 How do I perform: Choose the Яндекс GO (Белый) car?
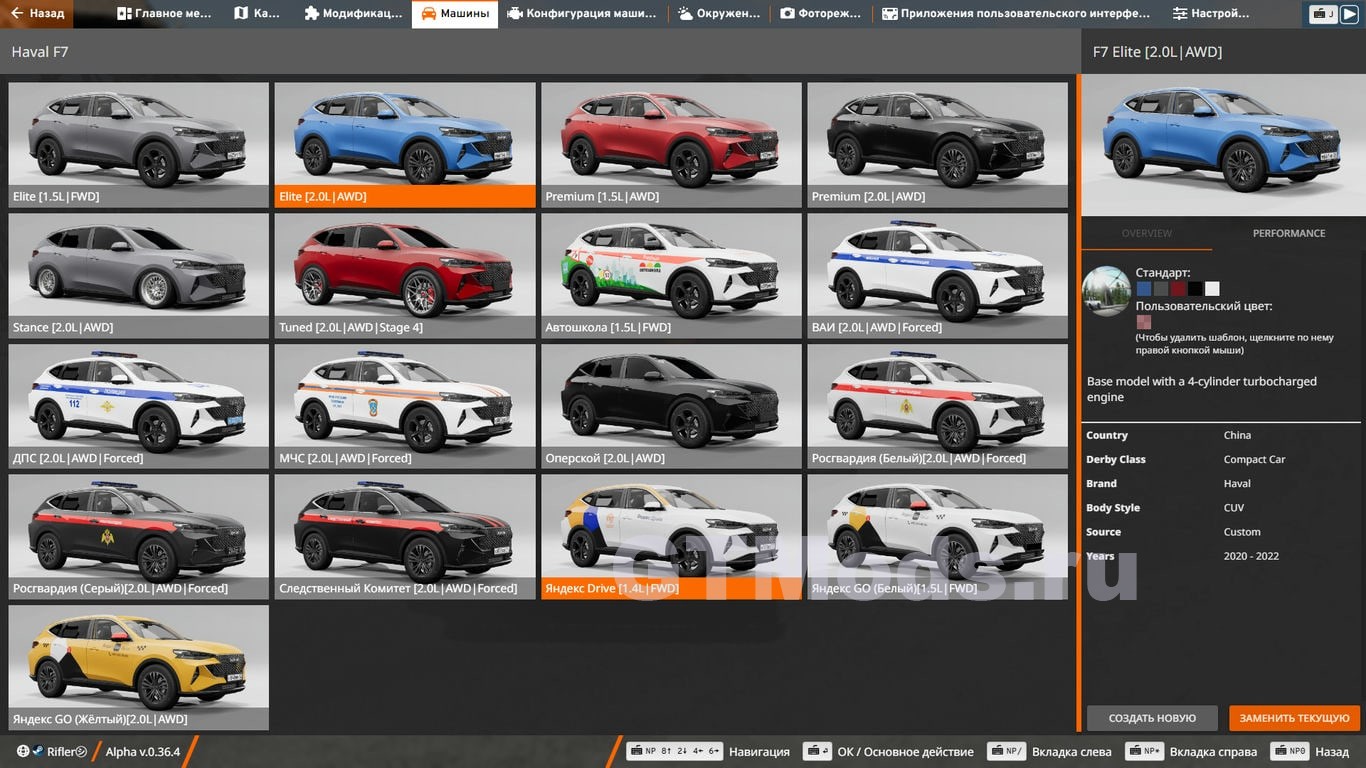pos(937,537)
